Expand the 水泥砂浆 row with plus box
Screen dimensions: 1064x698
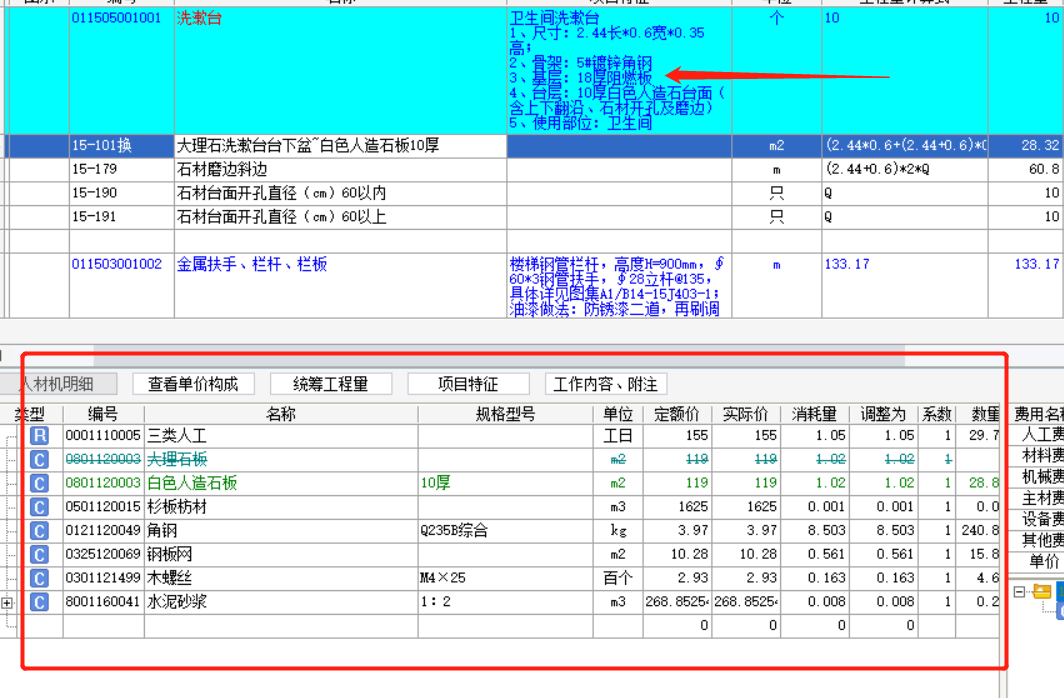pyautogui.click(x=7, y=602)
